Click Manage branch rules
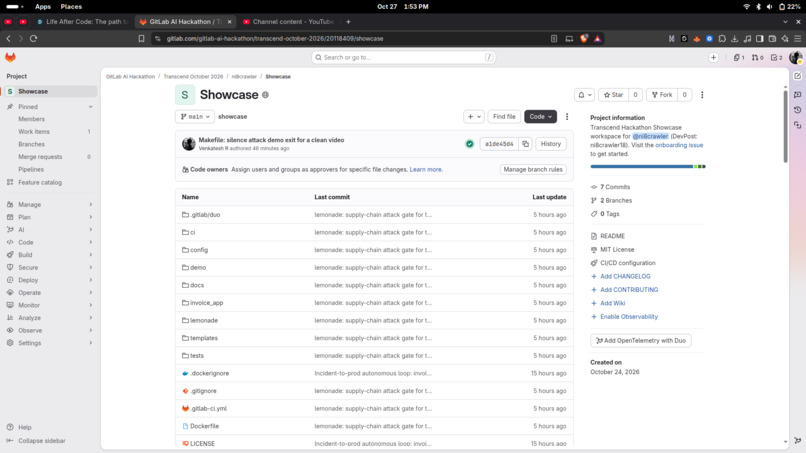 [533, 170]
